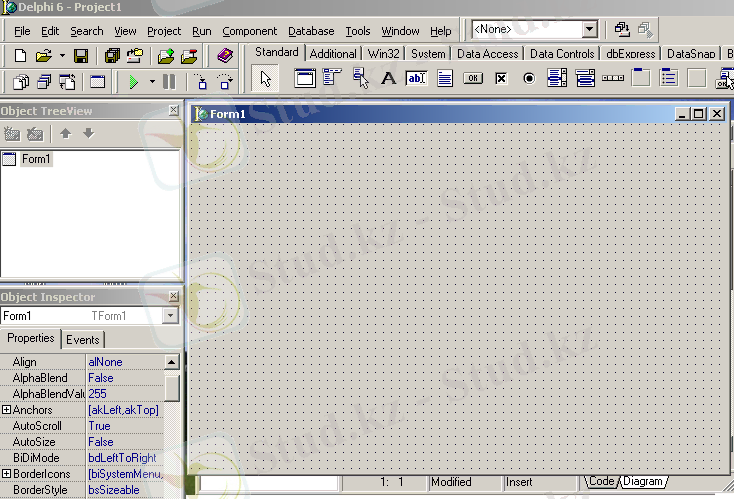Screen dimensions: 734x499
Task: Click the View Form toolbar icon
Action: tap(44, 82)
